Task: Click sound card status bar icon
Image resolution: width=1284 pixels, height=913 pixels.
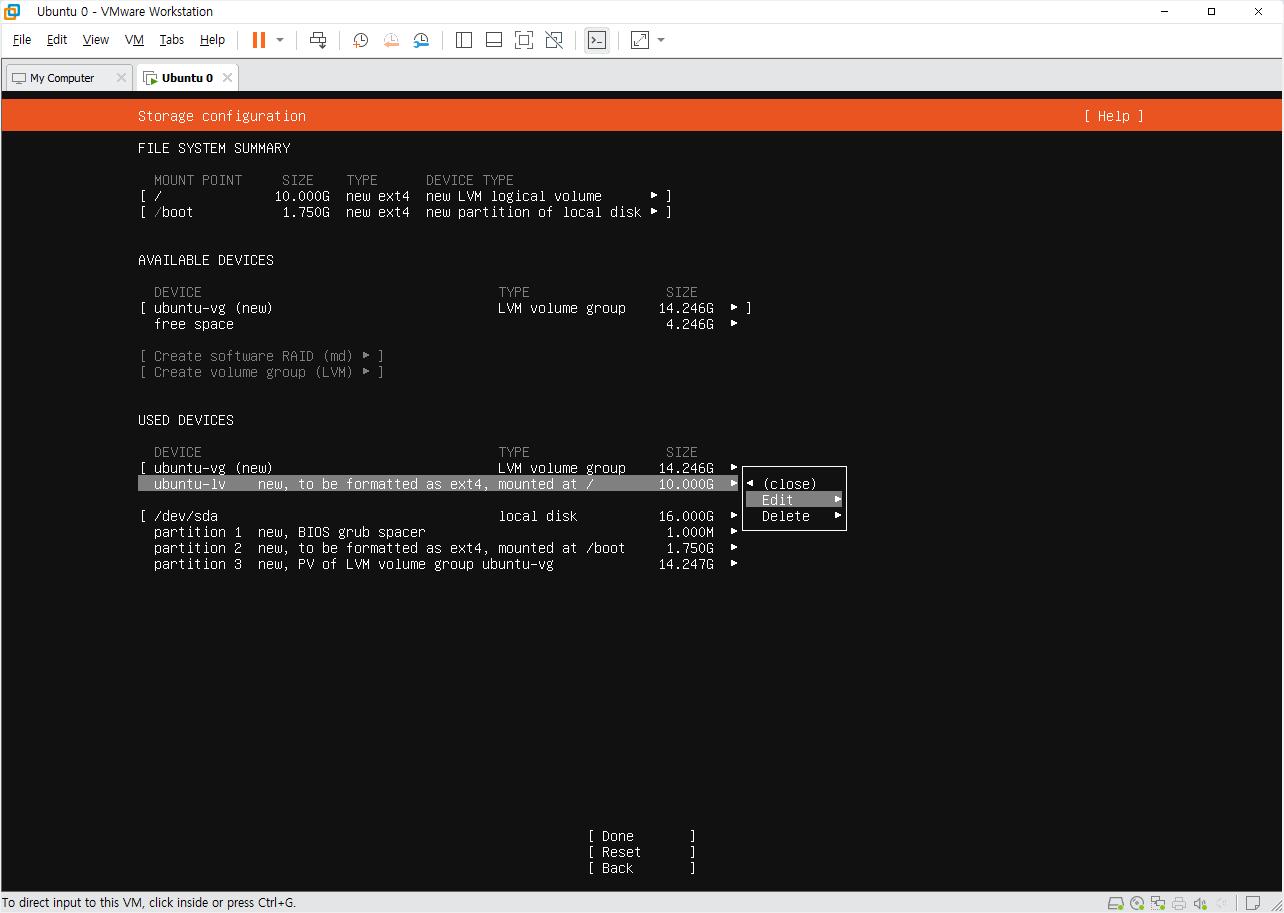Action: [1200, 903]
